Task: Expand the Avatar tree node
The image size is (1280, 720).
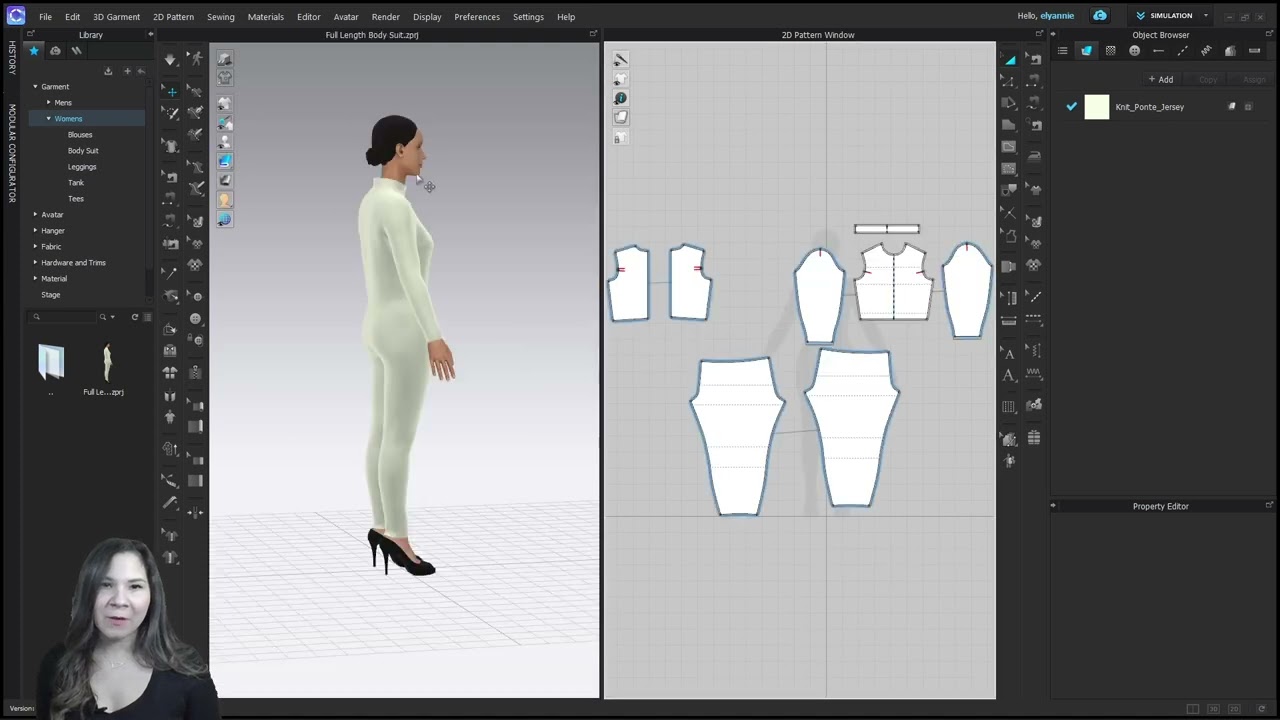Action: coord(35,215)
